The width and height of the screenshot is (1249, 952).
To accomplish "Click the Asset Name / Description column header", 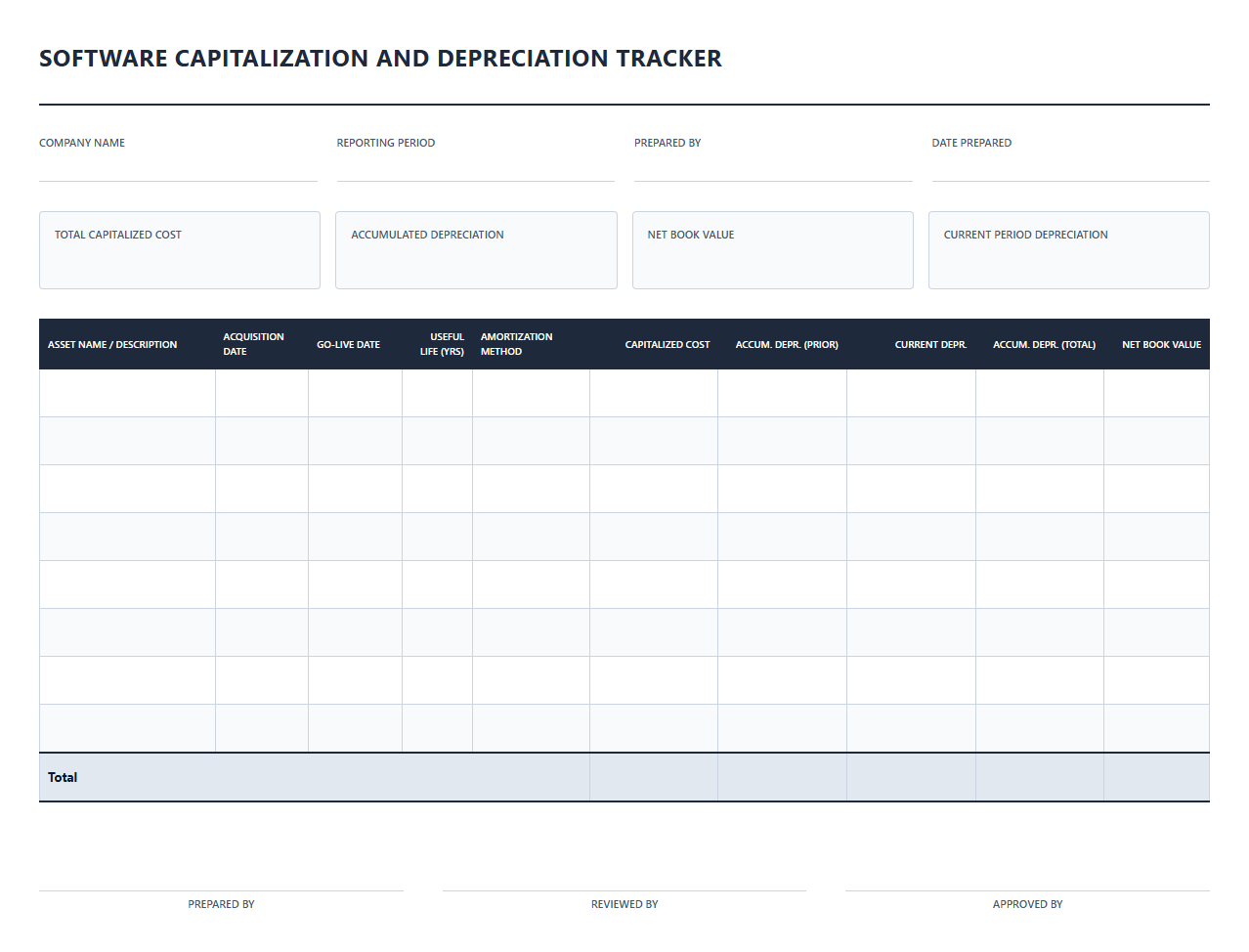I will (127, 344).
